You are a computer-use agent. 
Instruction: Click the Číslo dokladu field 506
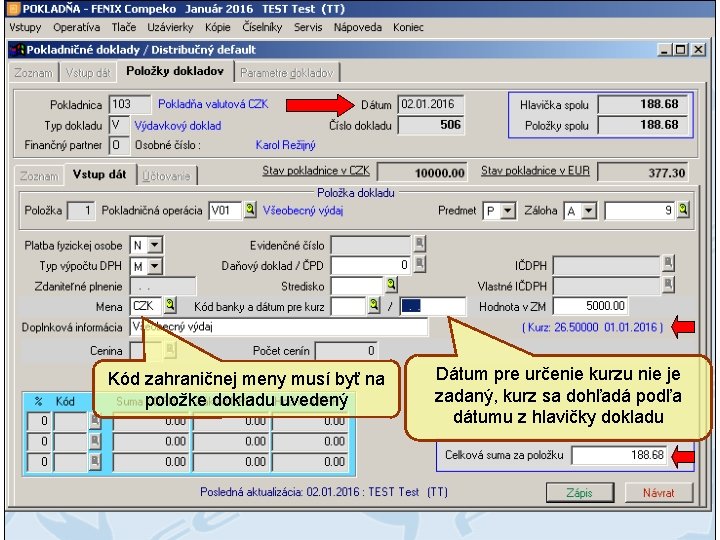[x=431, y=125]
